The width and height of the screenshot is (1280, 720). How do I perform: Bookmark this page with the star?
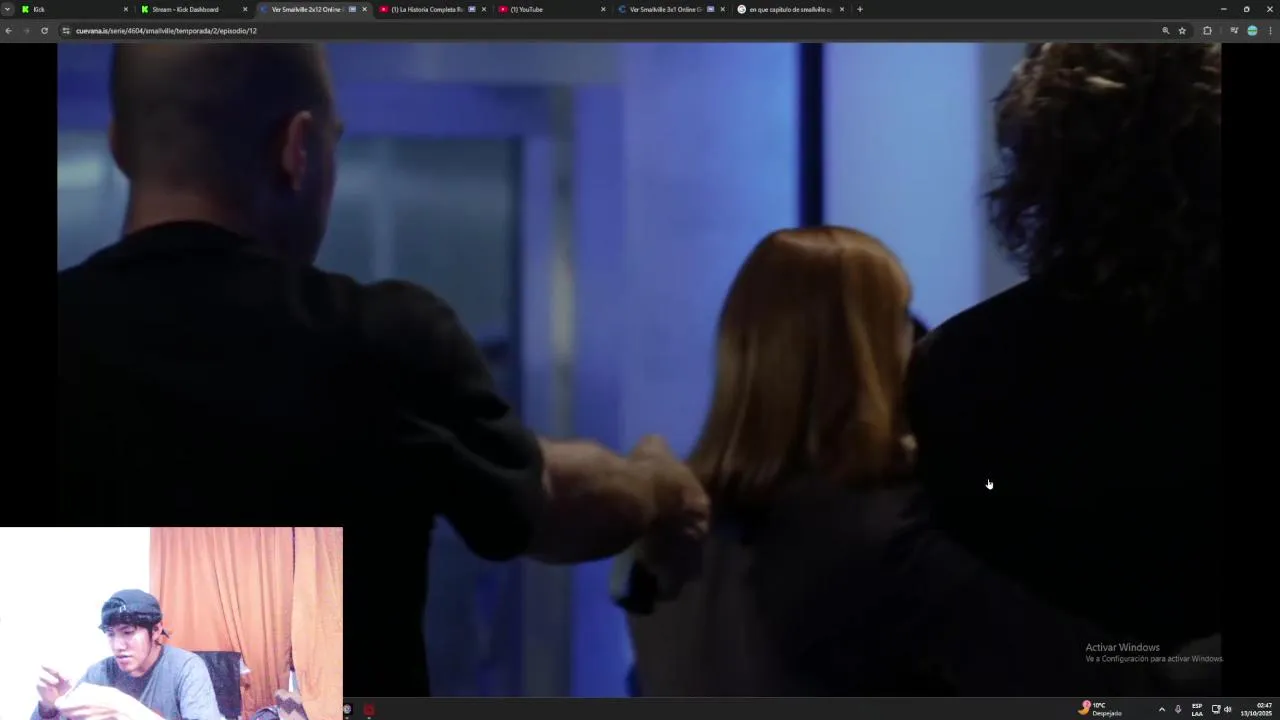click(1182, 31)
